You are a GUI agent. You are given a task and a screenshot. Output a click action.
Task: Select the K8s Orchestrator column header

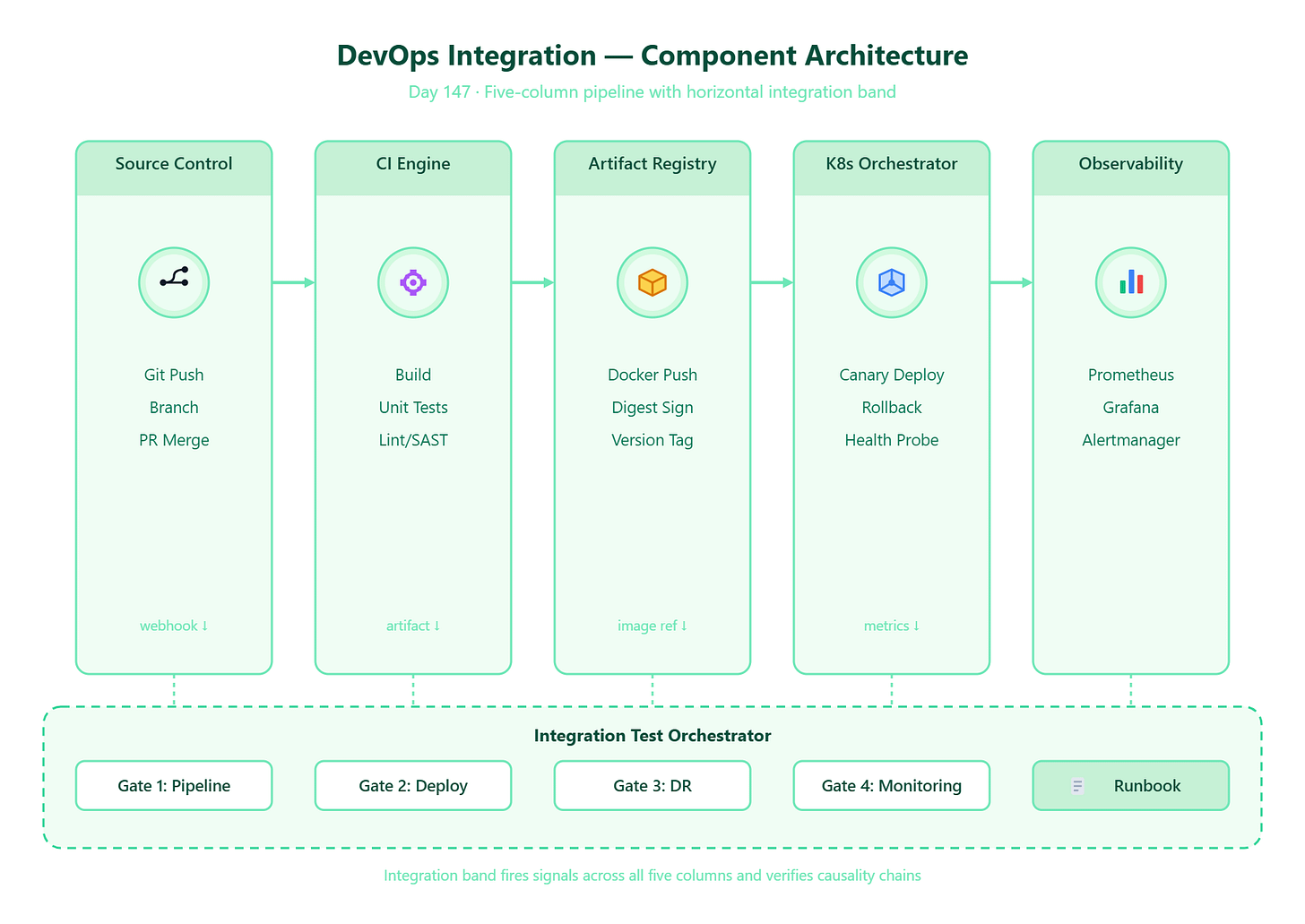point(892,168)
